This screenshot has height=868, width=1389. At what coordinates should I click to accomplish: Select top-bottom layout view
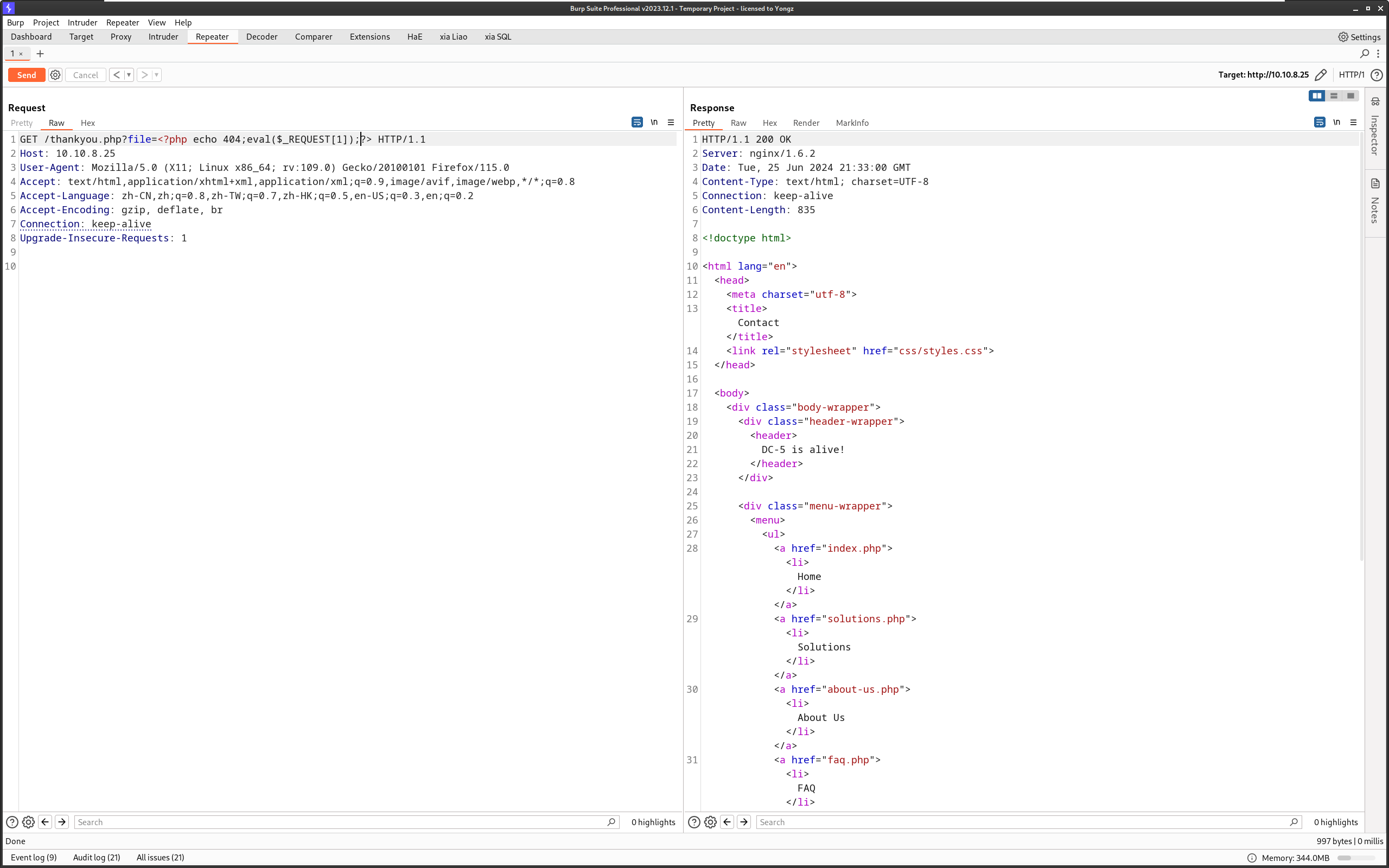point(1334,96)
